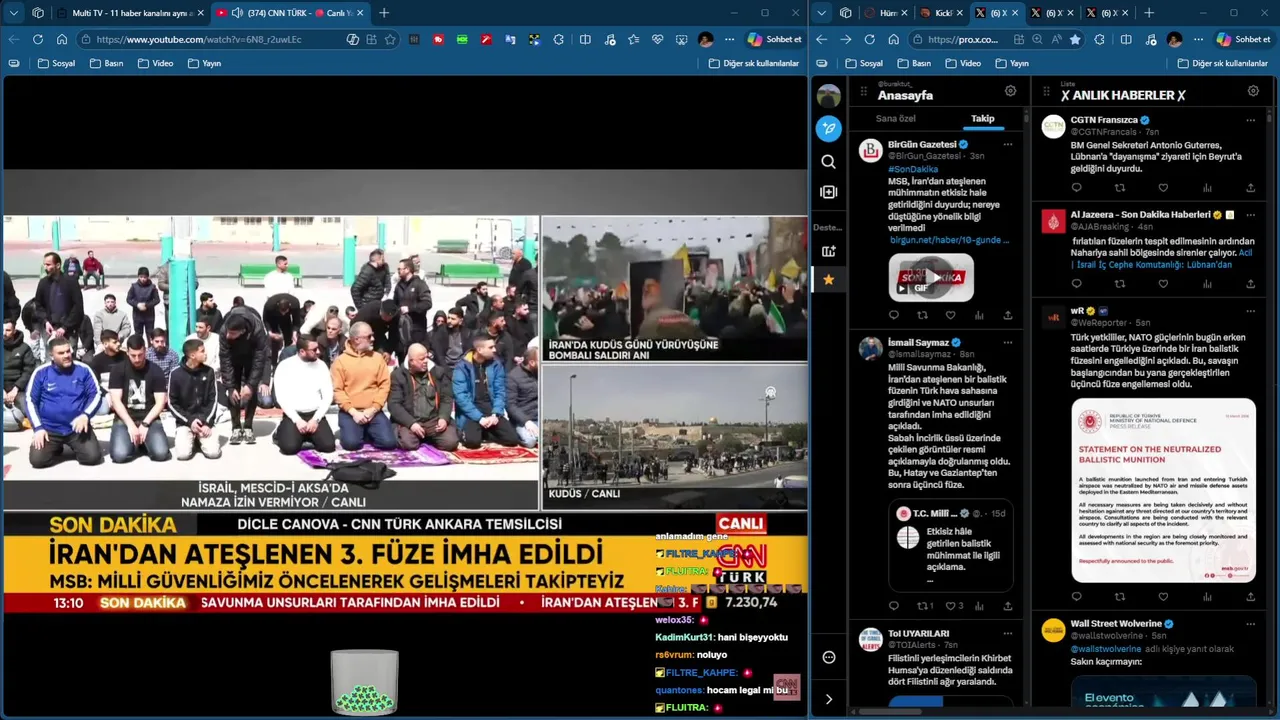The width and height of the screenshot is (1280, 720).
Task: Repost the İsmail Saymaz post
Action: tap(924, 606)
